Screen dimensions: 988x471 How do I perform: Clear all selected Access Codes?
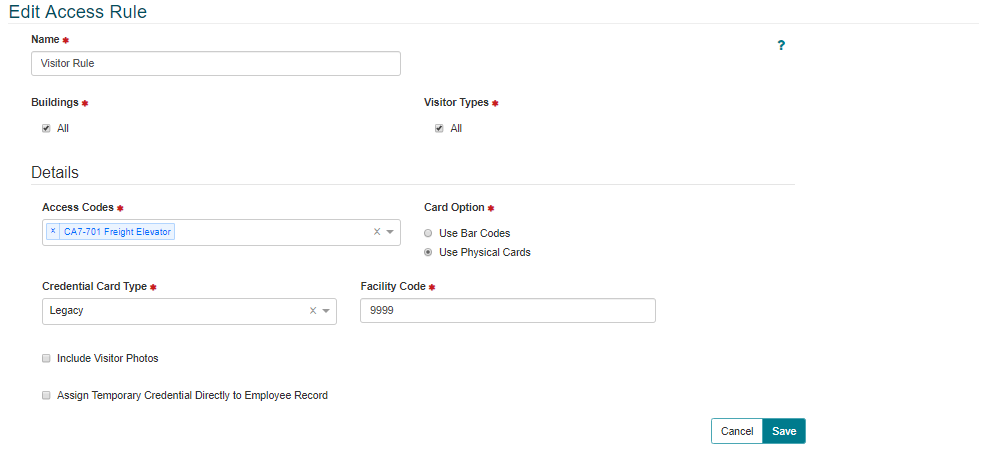pyautogui.click(x=377, y=232)
